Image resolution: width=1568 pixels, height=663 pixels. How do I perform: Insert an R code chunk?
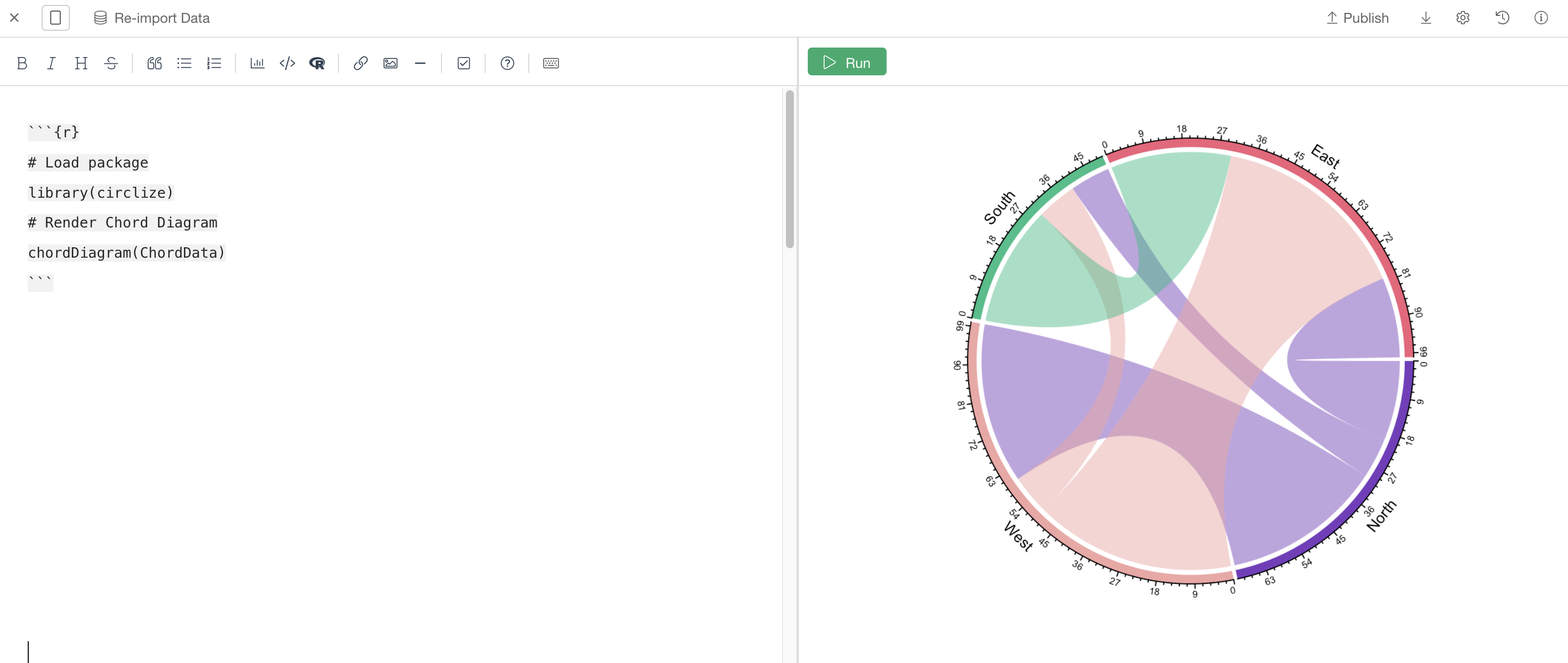coord(317,63)
